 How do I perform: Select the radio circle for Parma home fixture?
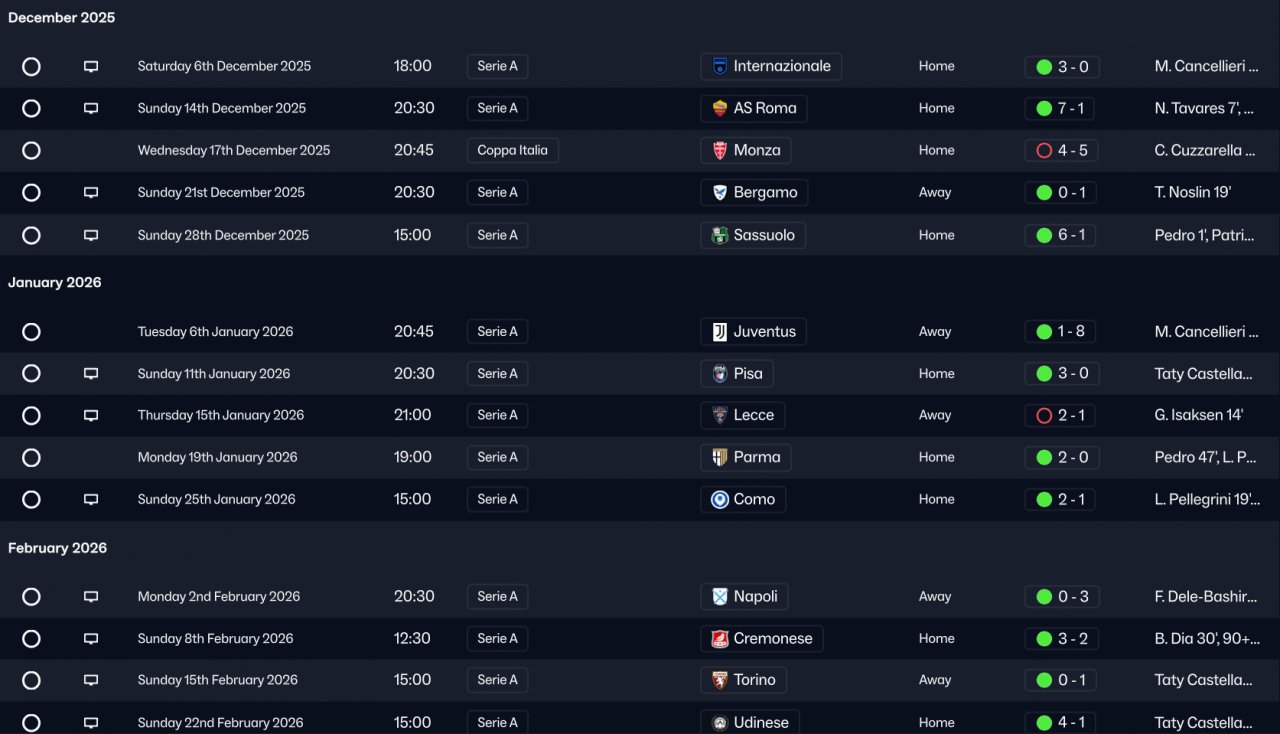31,457
